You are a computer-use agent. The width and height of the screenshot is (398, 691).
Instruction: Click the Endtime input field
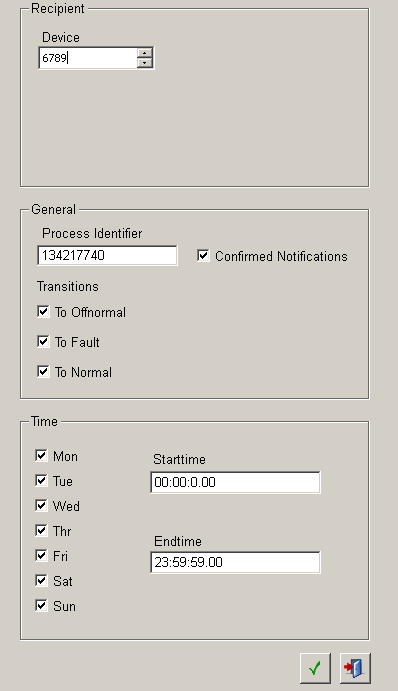pyautogui.click(x=235, y=562)
